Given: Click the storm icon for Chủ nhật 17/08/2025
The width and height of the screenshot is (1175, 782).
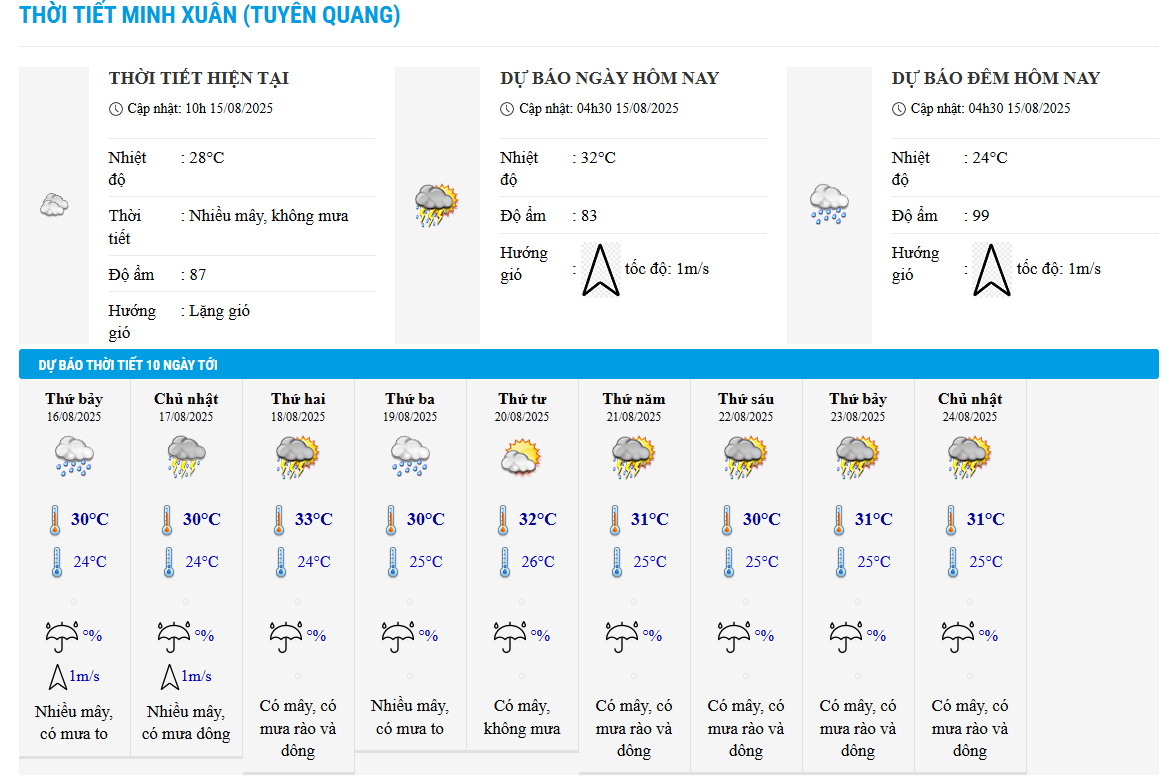Looking at the screenshot, I should tap(186, 458).
